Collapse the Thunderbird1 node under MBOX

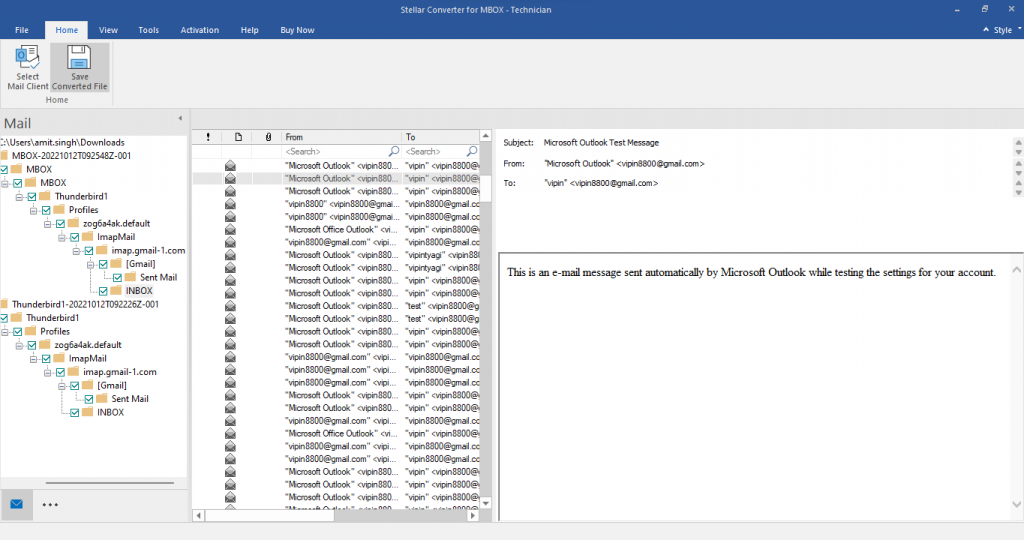(x=19, y=197)
